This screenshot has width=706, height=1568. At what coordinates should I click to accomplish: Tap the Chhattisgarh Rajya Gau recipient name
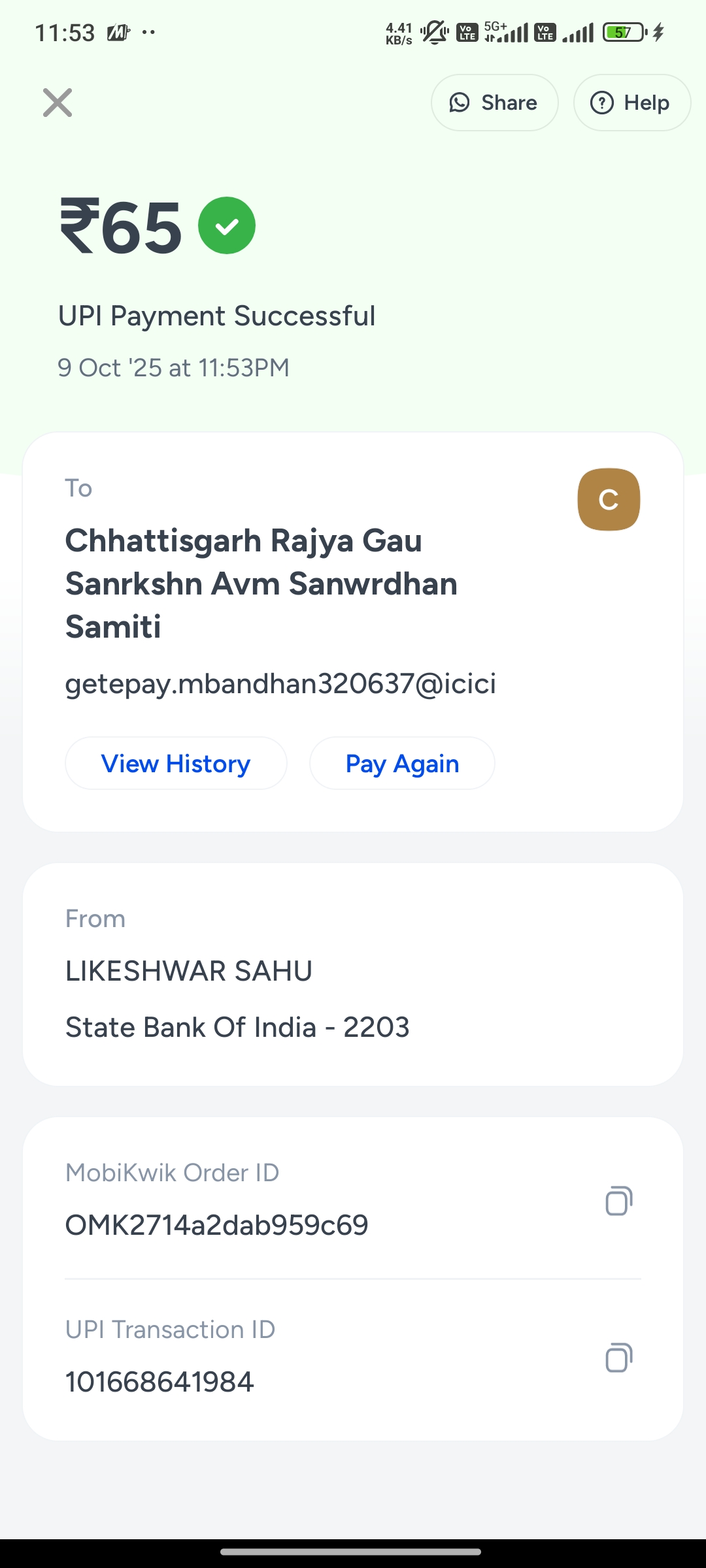tap(261, 583)
